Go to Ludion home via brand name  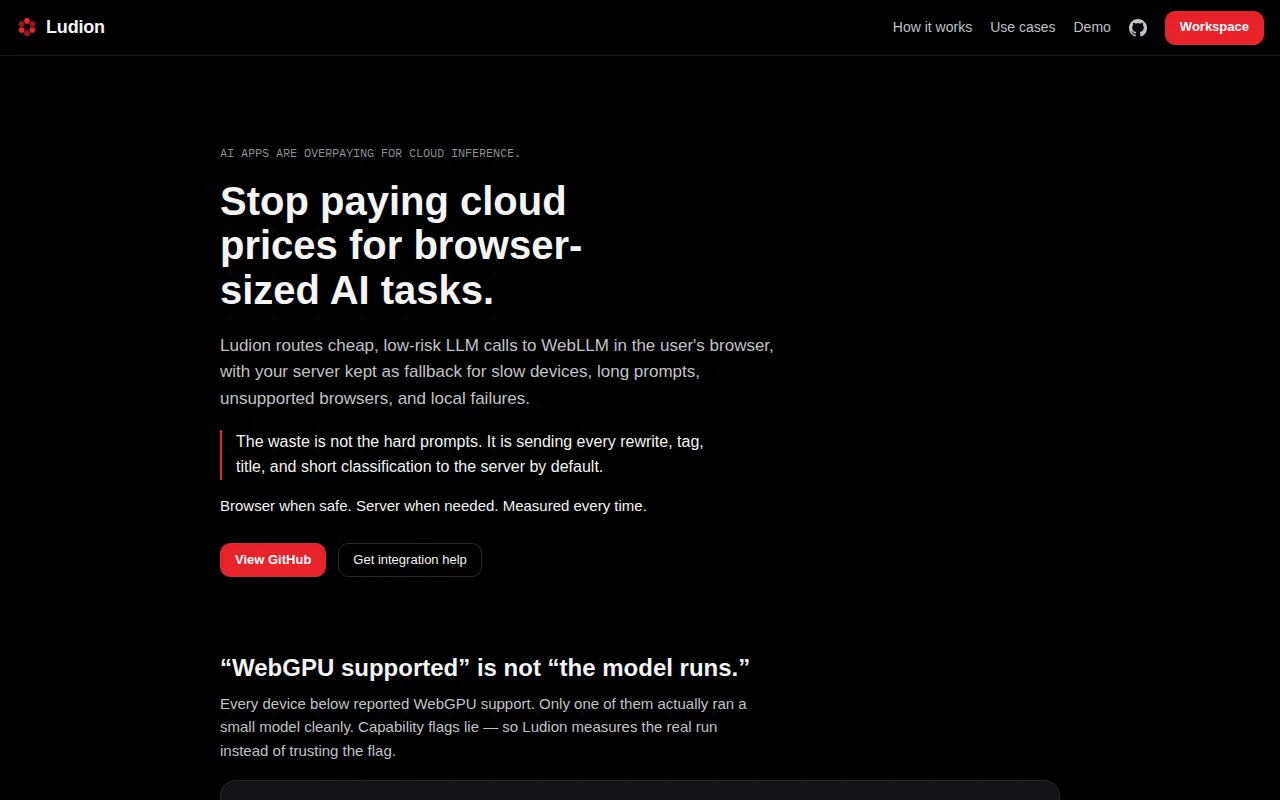tap(75, 27)
